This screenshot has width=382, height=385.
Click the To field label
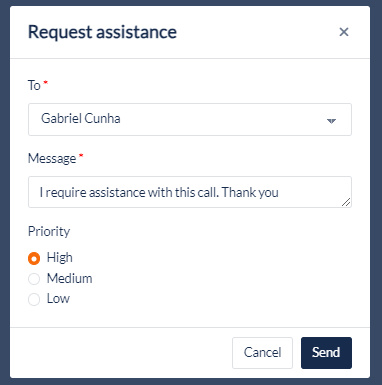click(34, 85)
